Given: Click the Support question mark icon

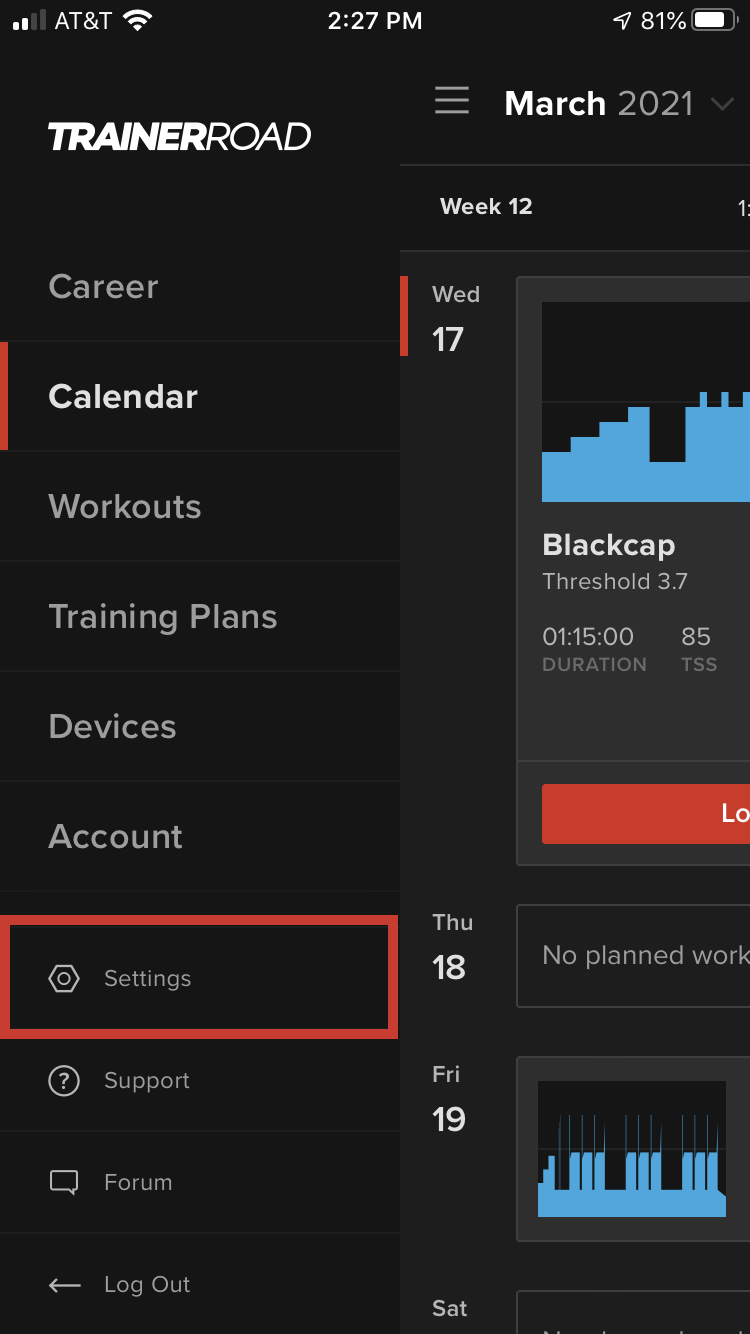Looking at the screenshot, I should [64, 1080].
